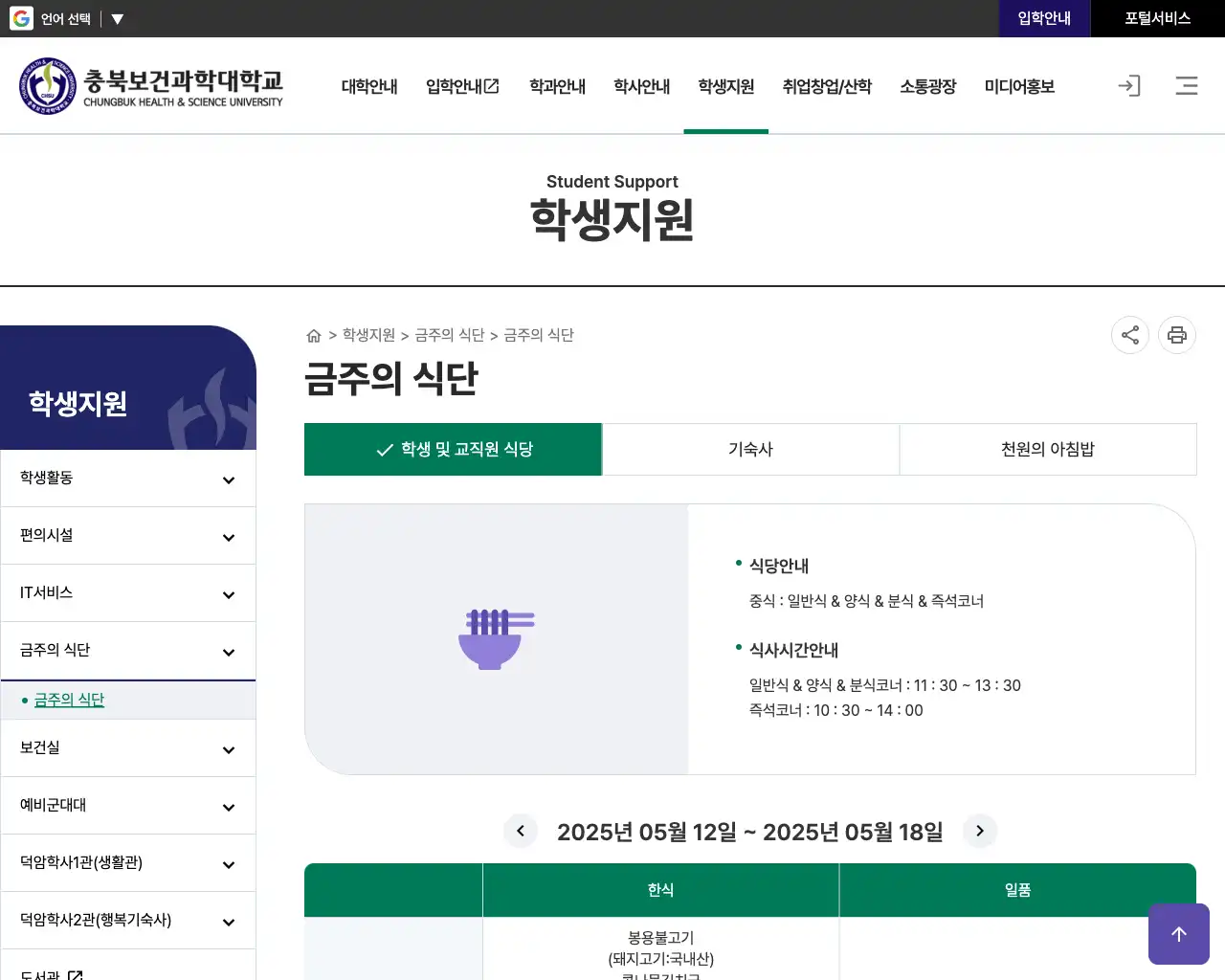Open the 금주의 식단 sidebar sub-link

tap(69, 700)
